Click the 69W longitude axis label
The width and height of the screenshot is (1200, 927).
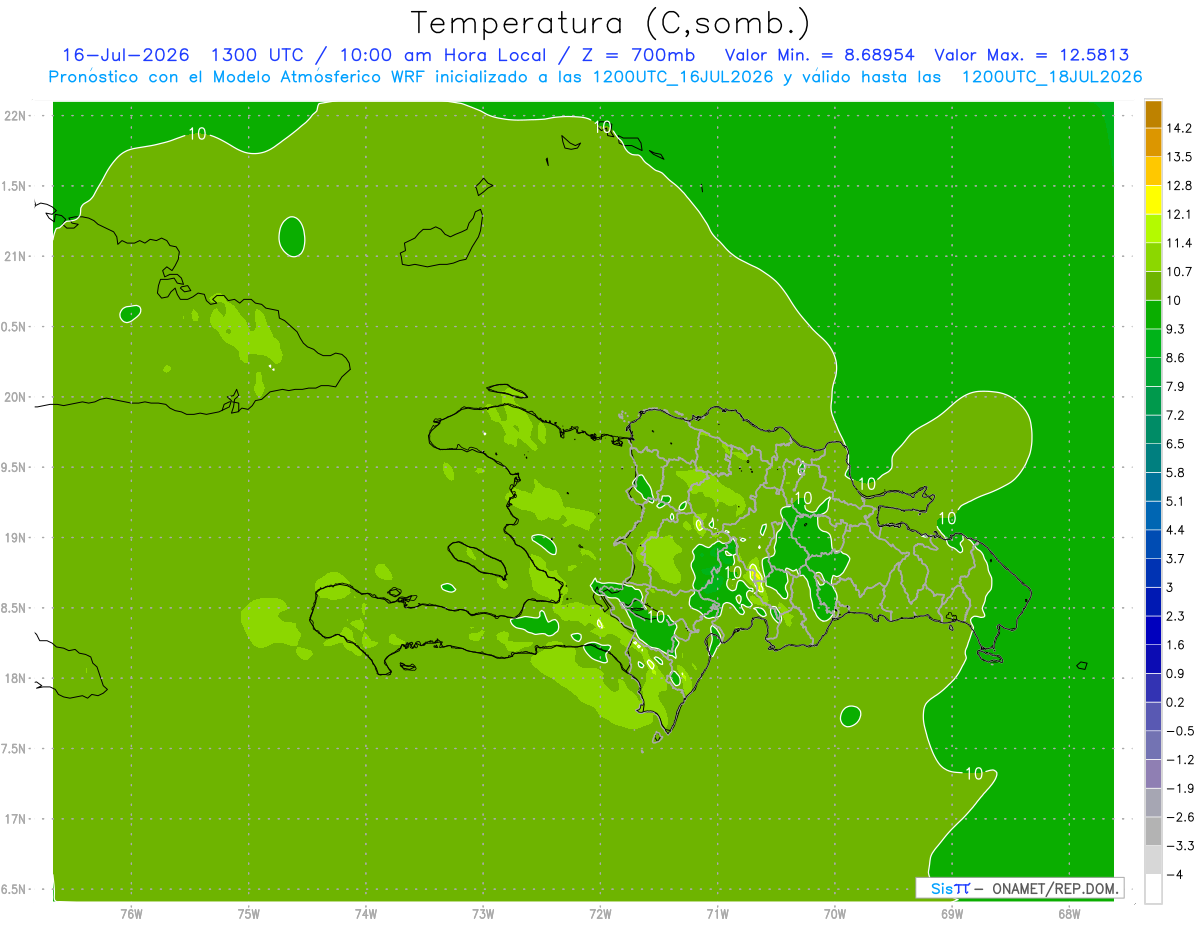pos(951,913)
